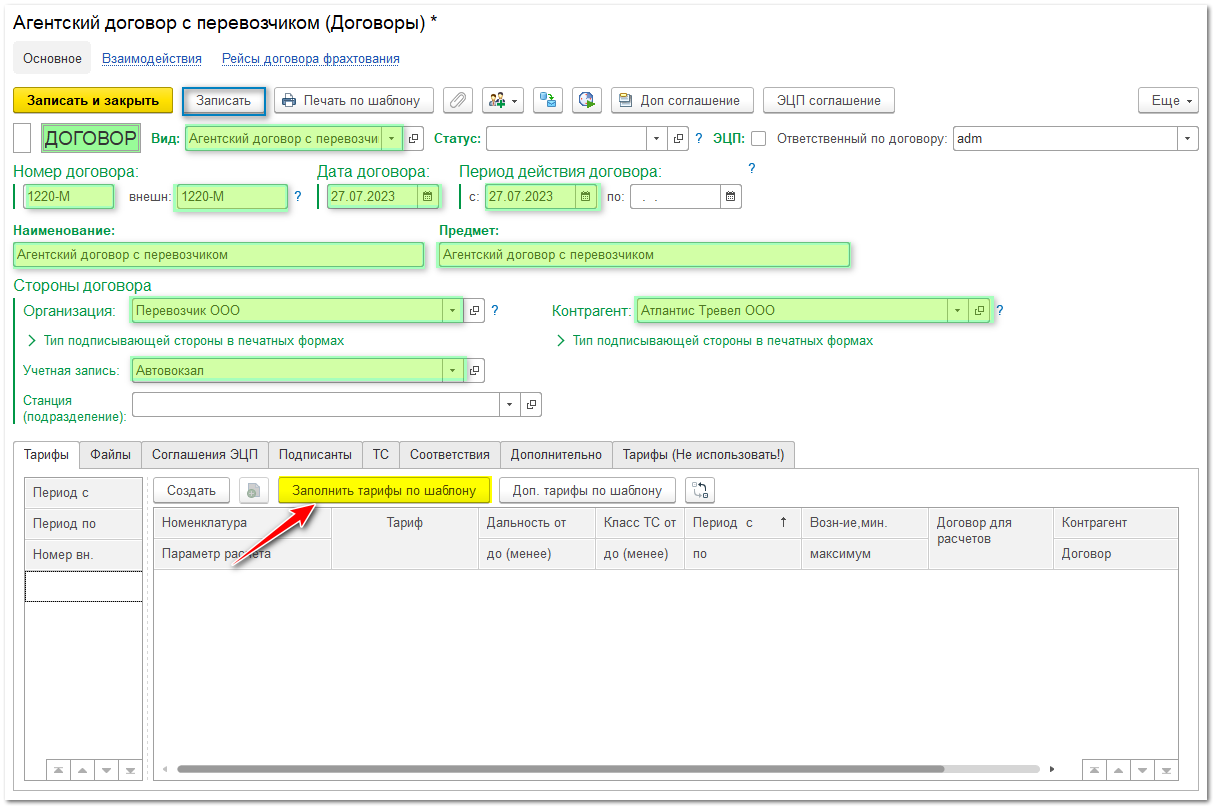Click the copy icon next to Создать

pyautogui.click(x=254, y=491)
